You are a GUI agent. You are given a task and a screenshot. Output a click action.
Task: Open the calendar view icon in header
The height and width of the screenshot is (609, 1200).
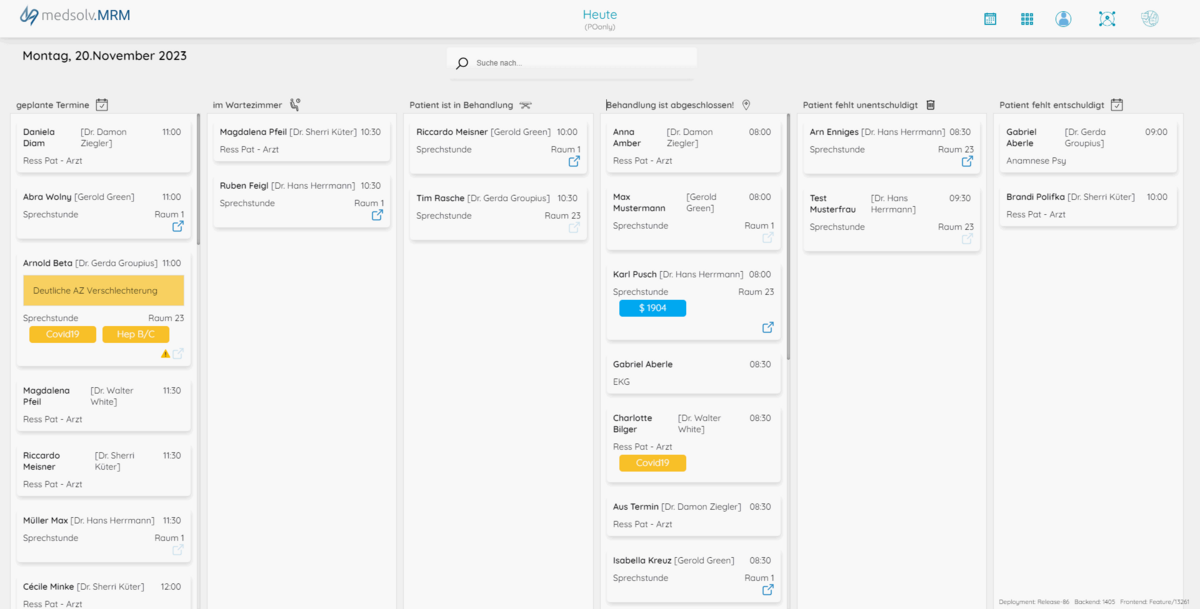coord(990,19)
